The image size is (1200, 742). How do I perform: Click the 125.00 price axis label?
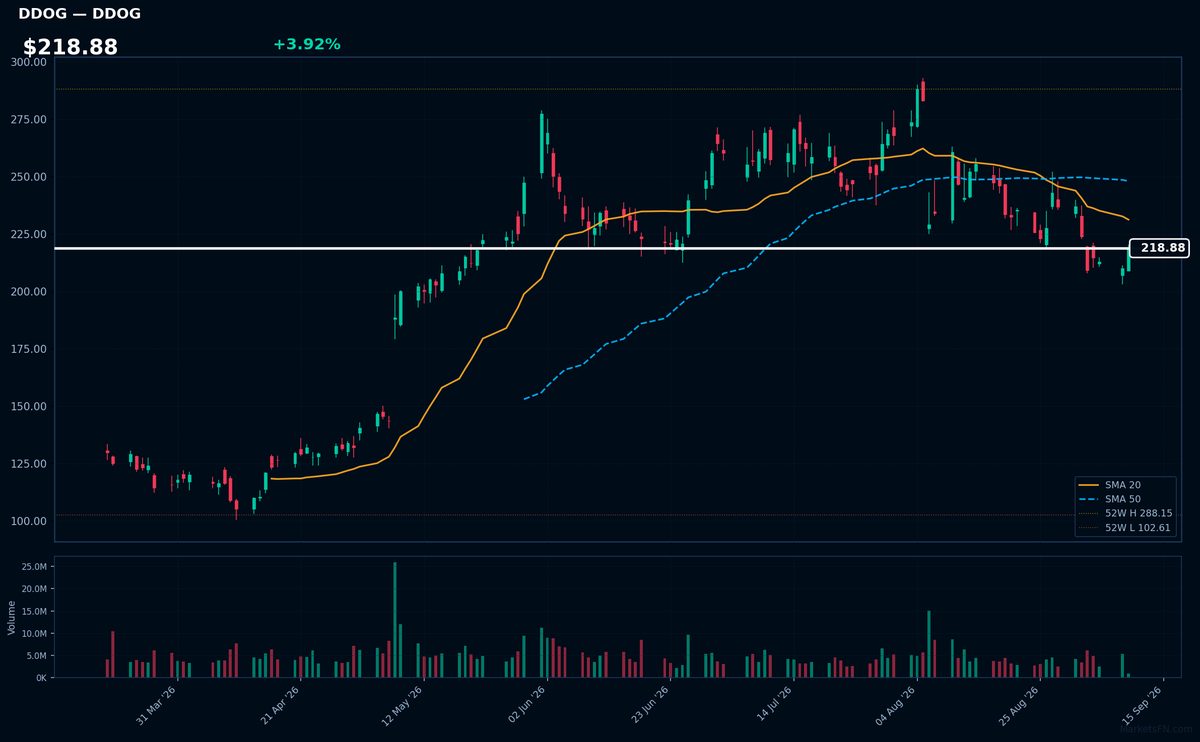(x=29, y=464)
